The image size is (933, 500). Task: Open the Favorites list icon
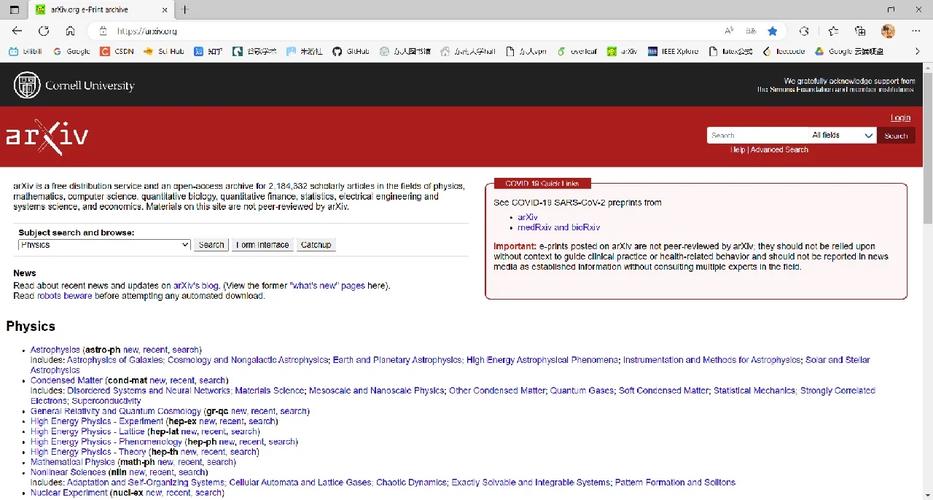point(834,31)
